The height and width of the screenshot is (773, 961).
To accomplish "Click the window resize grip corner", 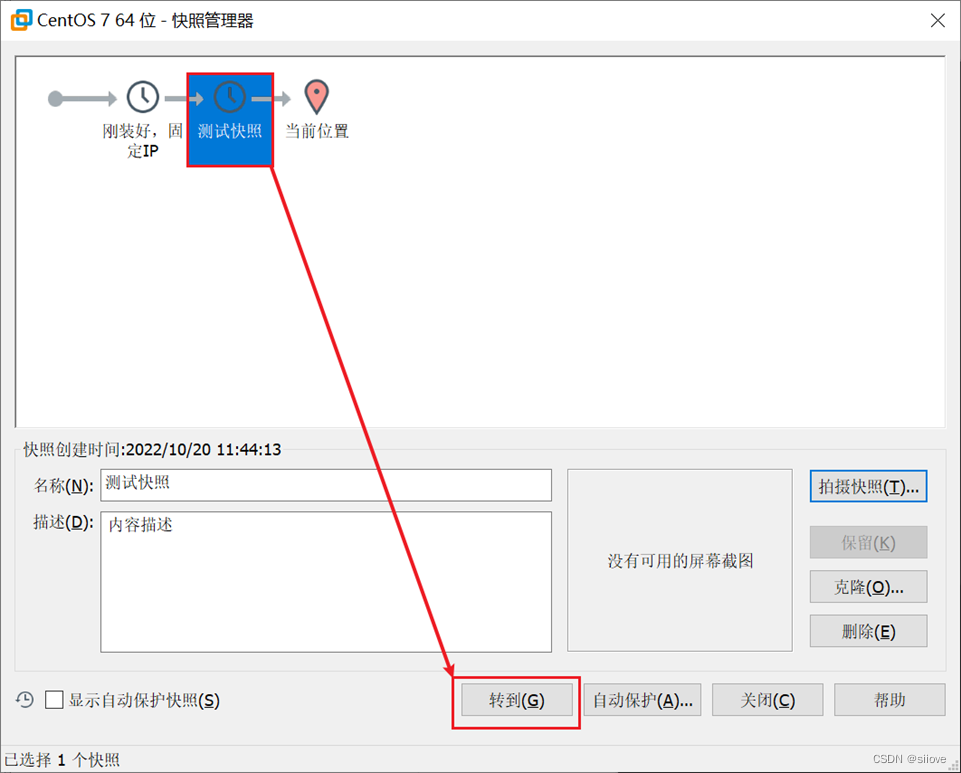I will (954, 766).
